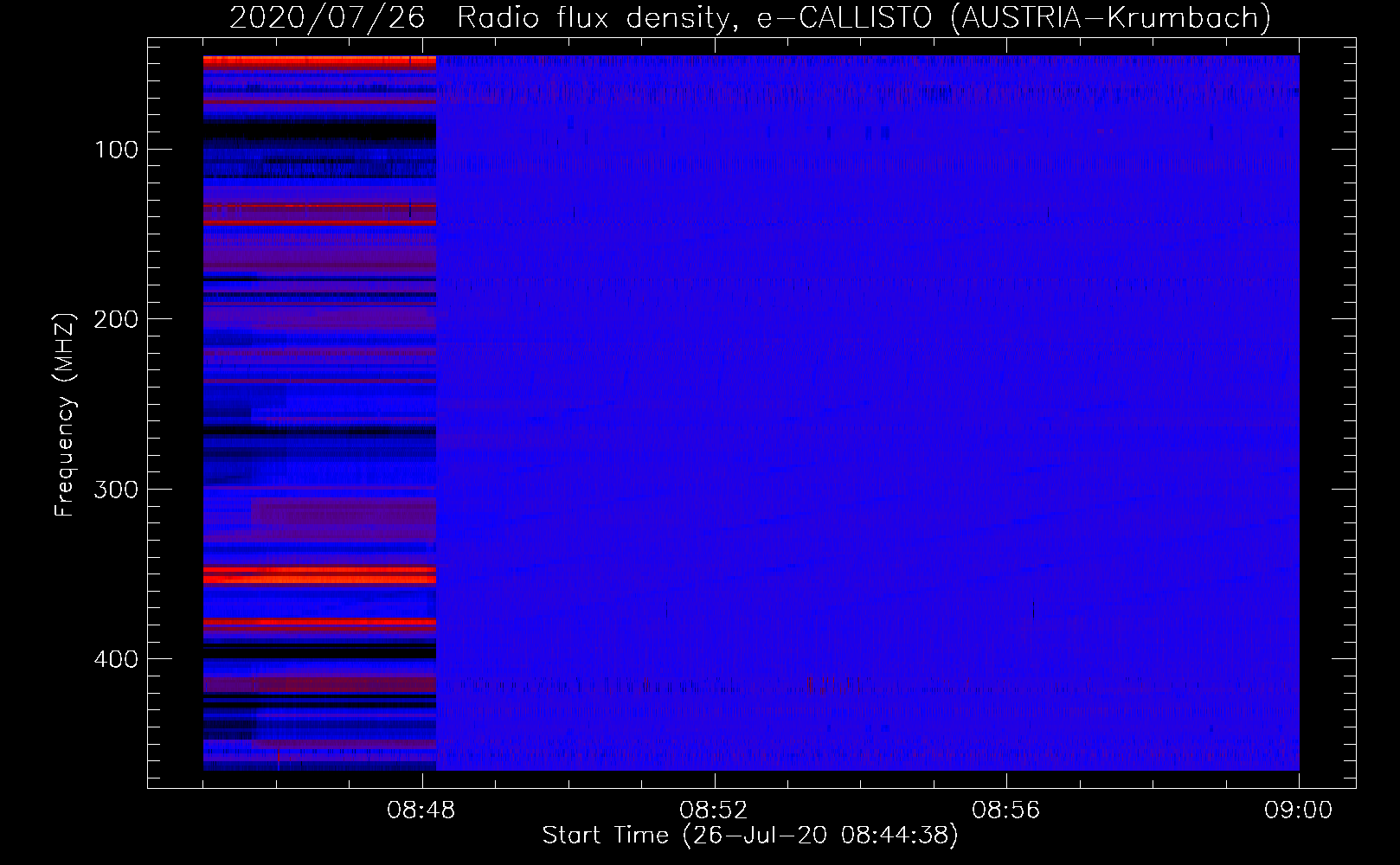Screen dimensions: 1400x865
Task: Click the '09:00' time tick label
Action: (1298, 811)
